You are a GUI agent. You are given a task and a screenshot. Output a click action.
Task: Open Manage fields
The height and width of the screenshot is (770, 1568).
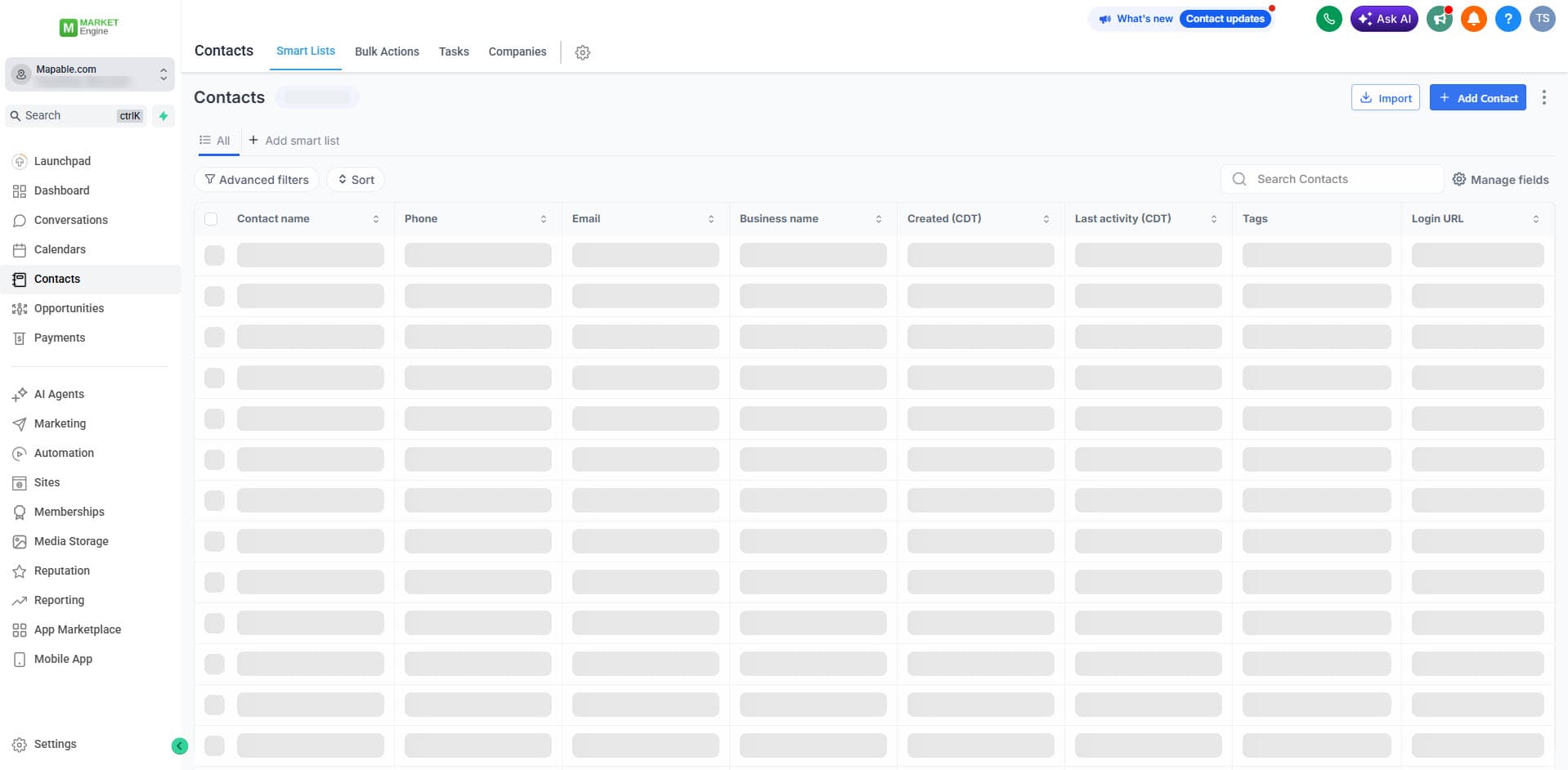pyautogui.click(x=1501, y=180)
